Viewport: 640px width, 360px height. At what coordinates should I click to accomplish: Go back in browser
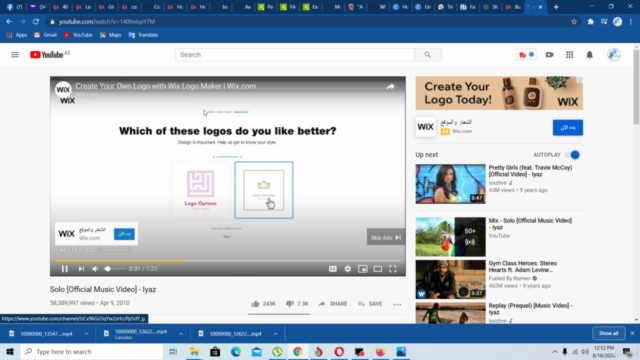point(9,22)
